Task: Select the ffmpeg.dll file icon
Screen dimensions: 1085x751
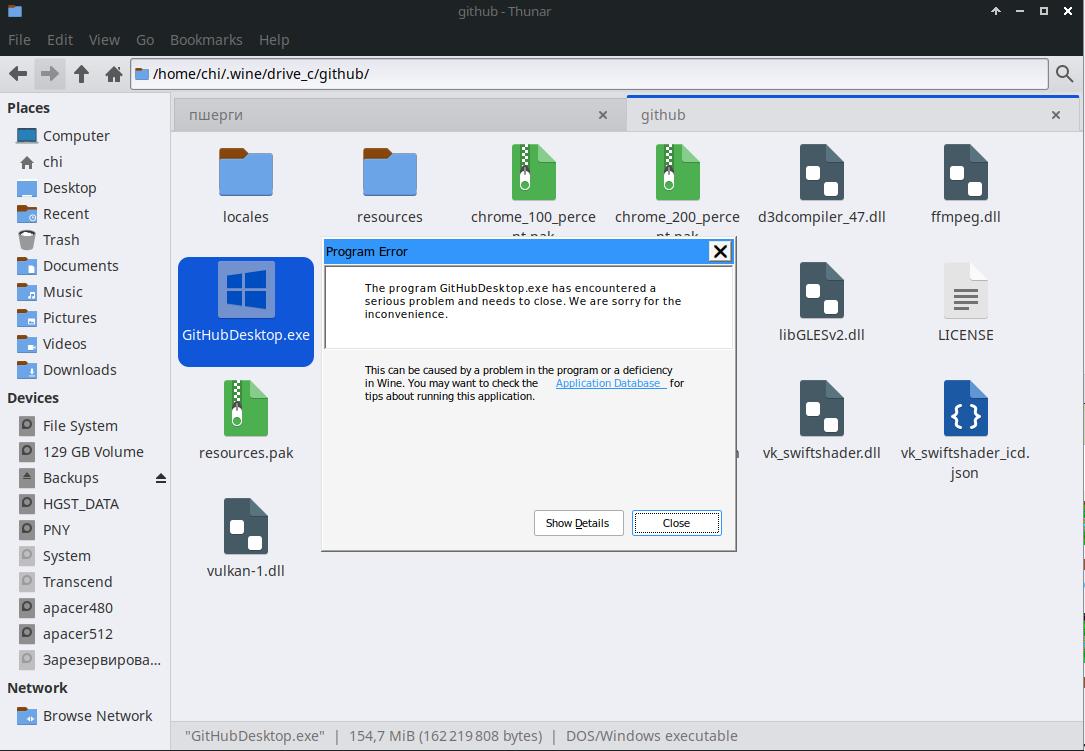Action: [965, 172]
